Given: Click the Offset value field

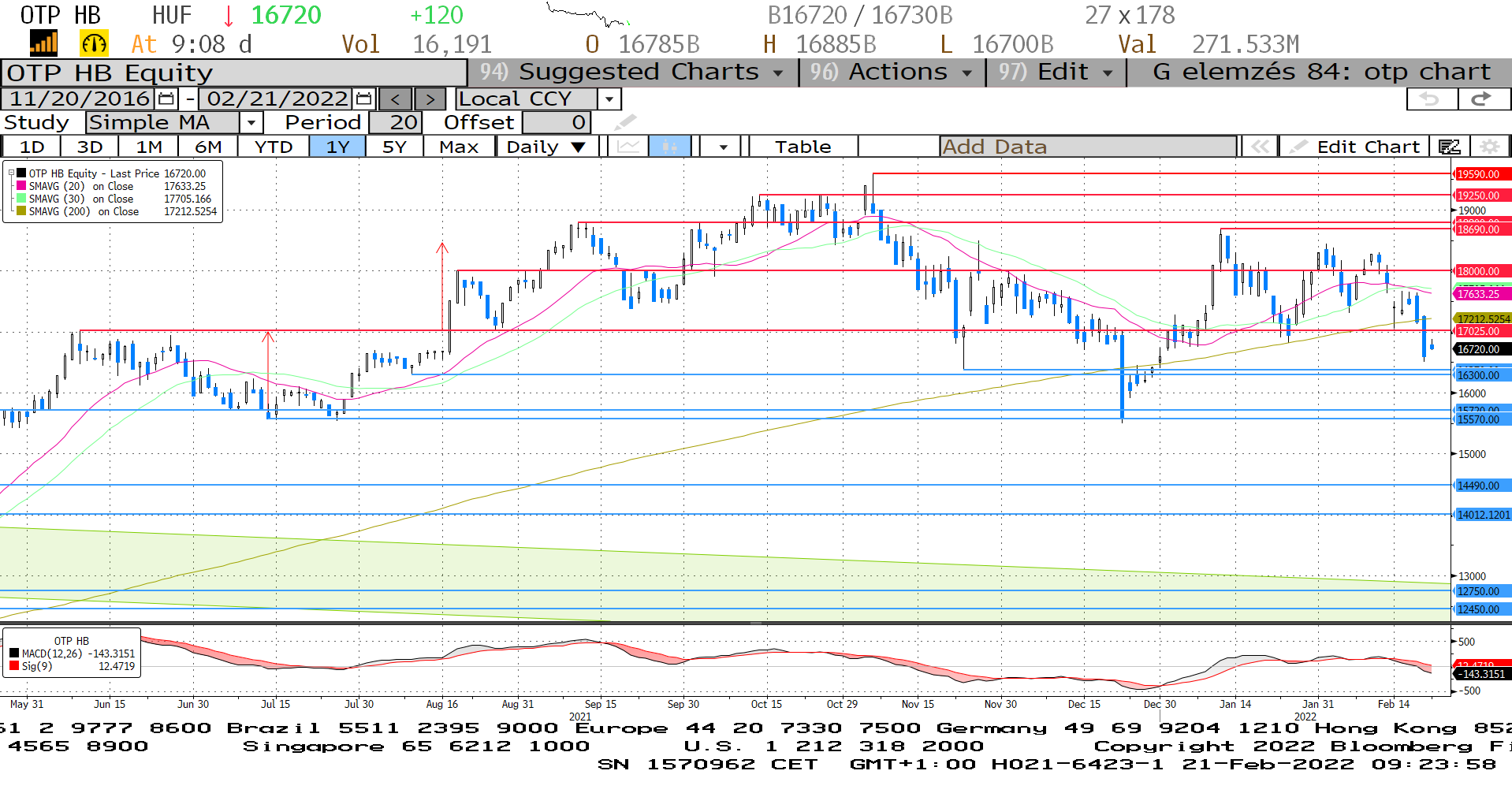Looking at the screenshot, I should tap(556, 122).
